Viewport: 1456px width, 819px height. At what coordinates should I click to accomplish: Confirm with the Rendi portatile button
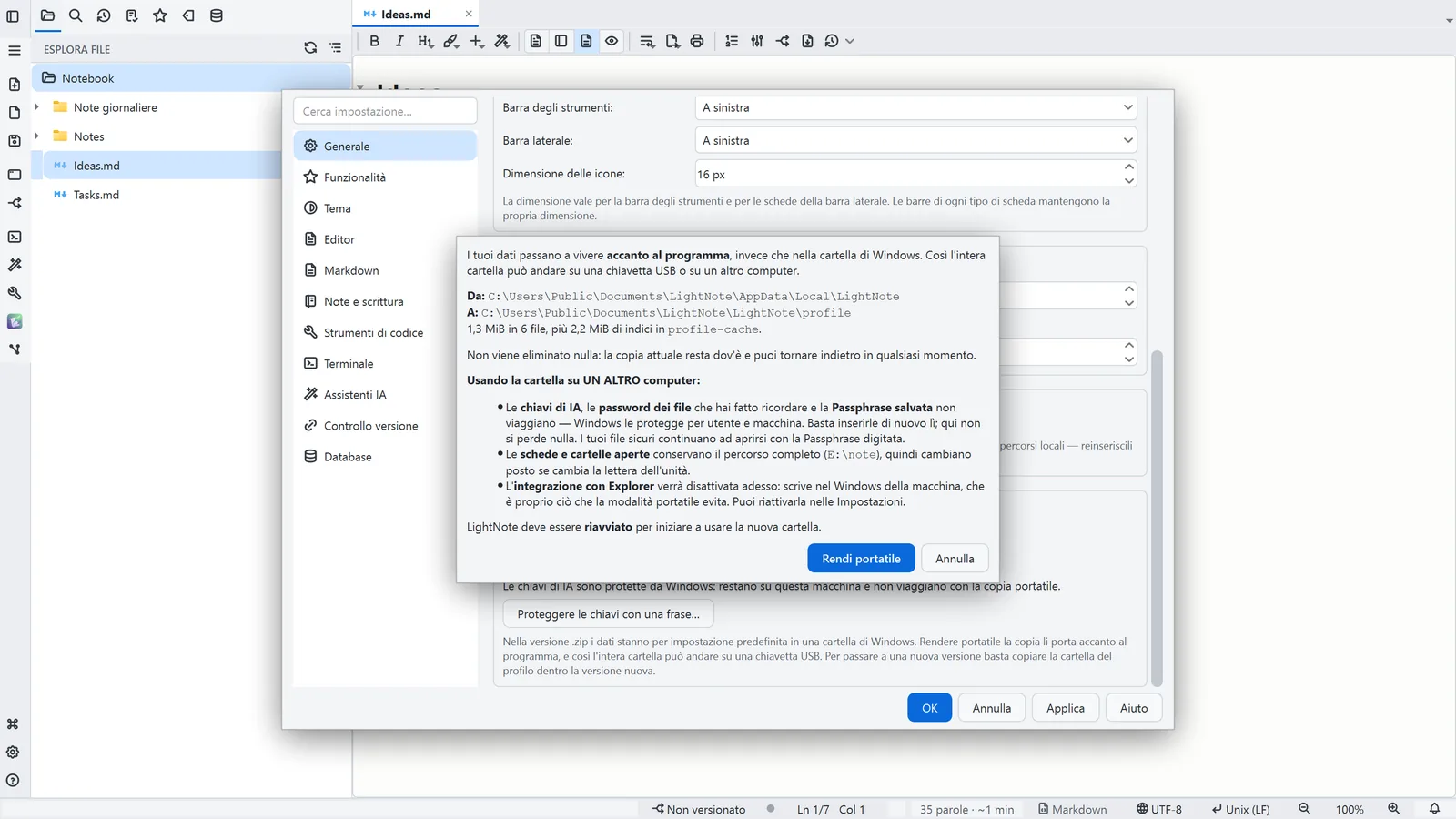pos(861,559)
